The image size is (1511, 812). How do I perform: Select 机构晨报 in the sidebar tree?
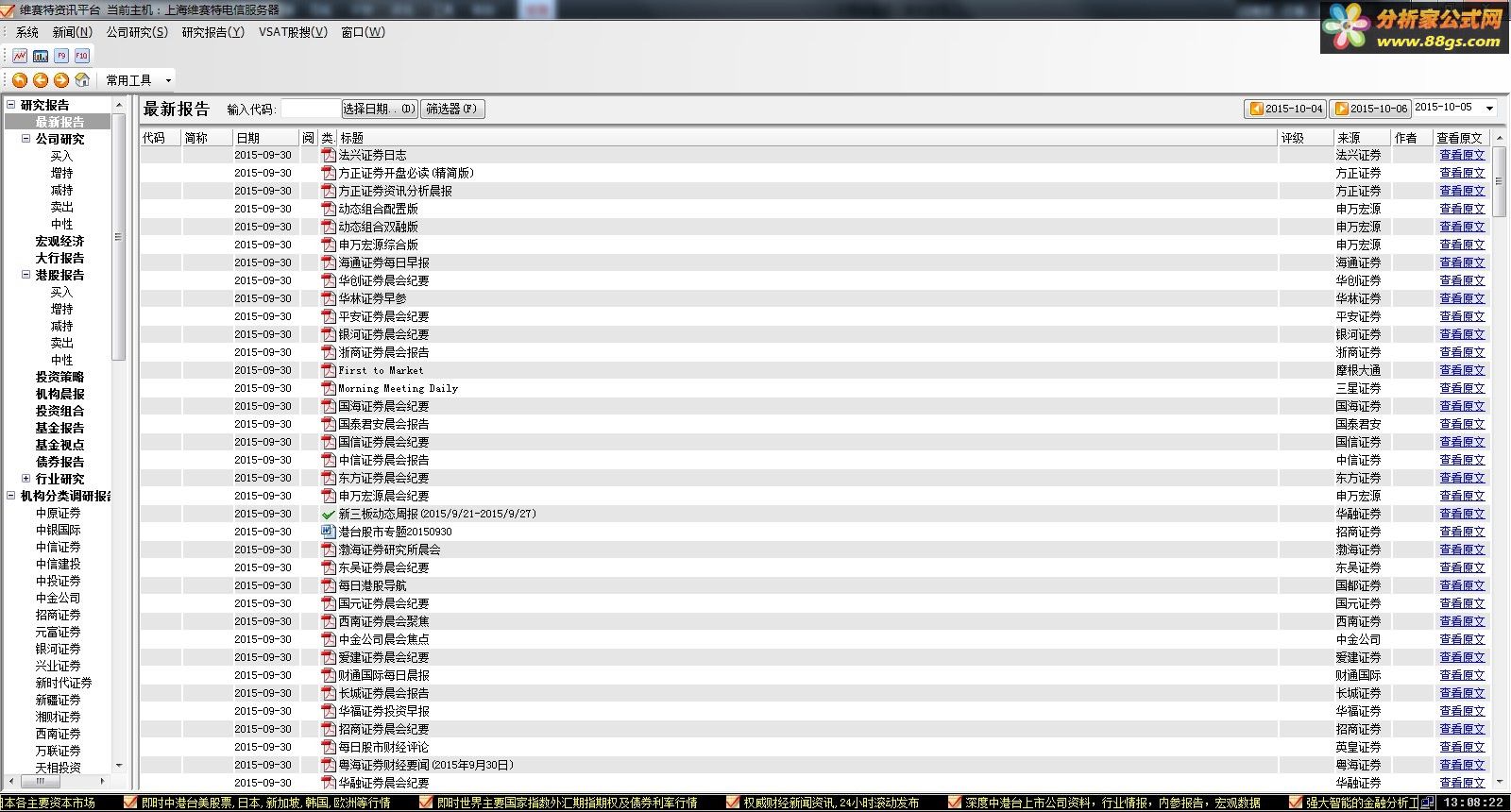pos(59,394)
